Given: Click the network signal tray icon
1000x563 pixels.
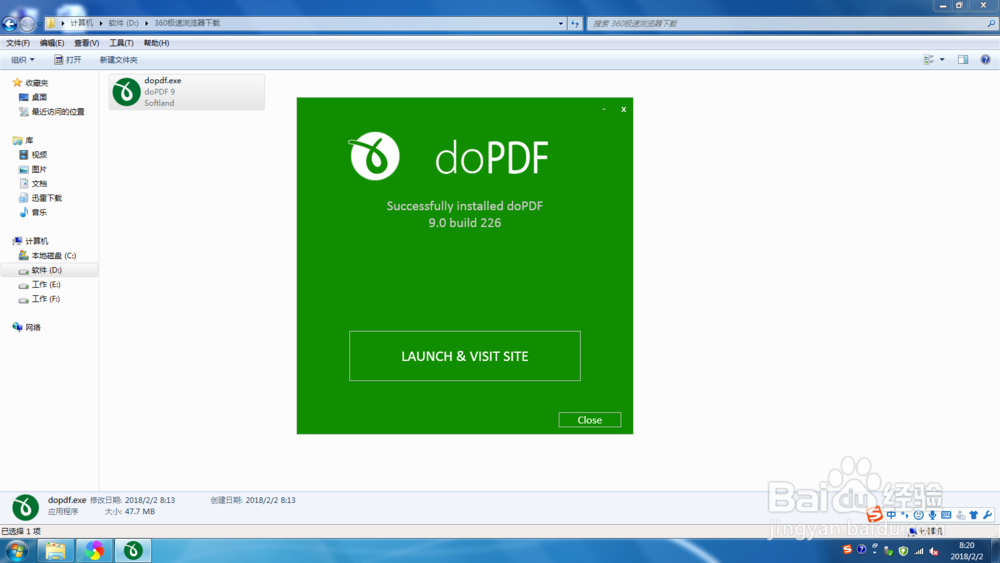Looking at the screenshot, I should (x=918, y=551).
